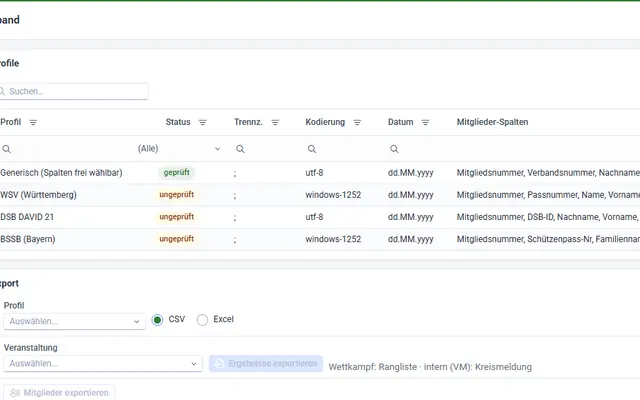640x400 pixels.
Task: Click the Ergebnisse exportieren button
Action: [266, 363]
